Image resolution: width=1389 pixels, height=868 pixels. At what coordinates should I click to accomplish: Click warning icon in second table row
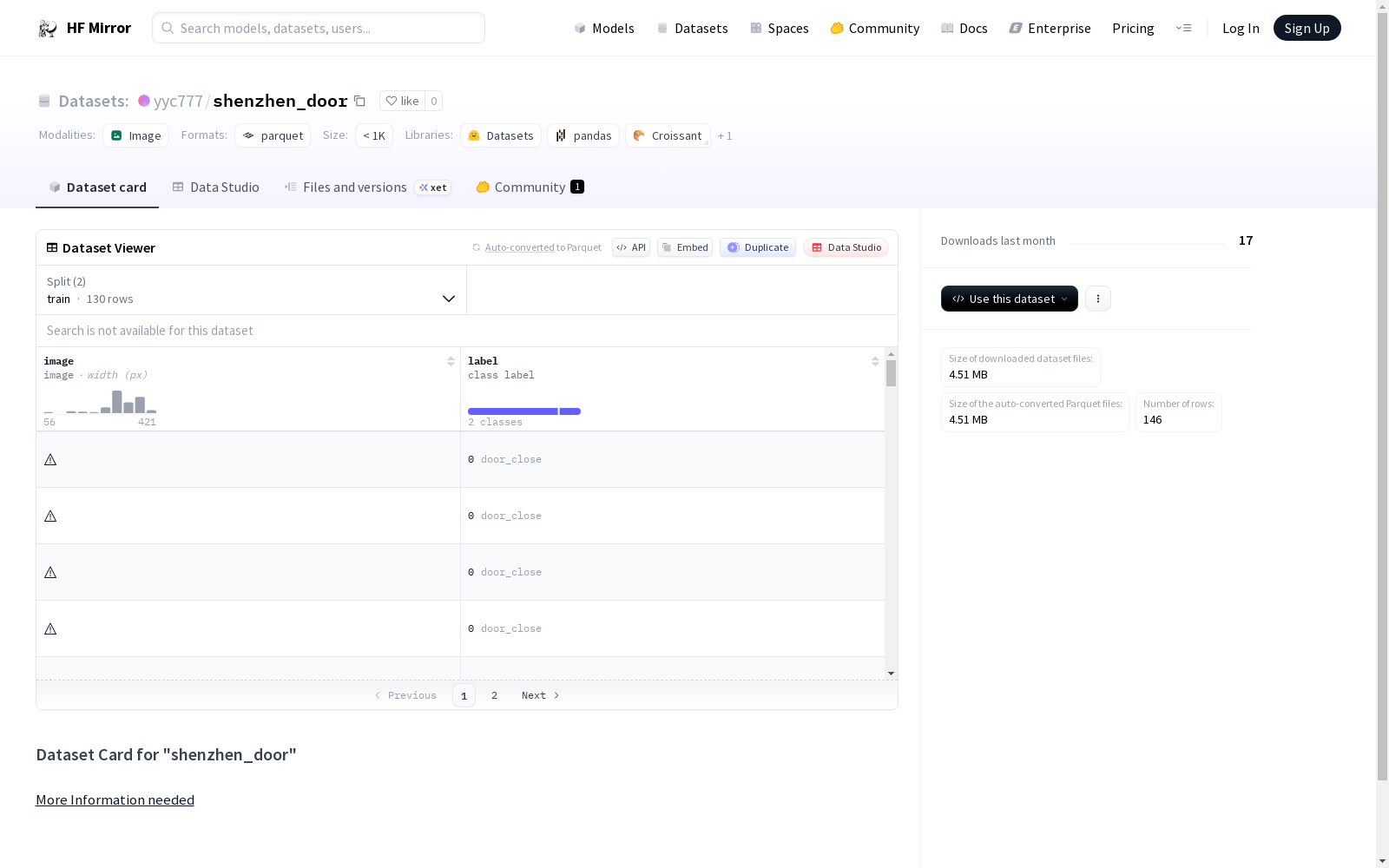[50, 516]
